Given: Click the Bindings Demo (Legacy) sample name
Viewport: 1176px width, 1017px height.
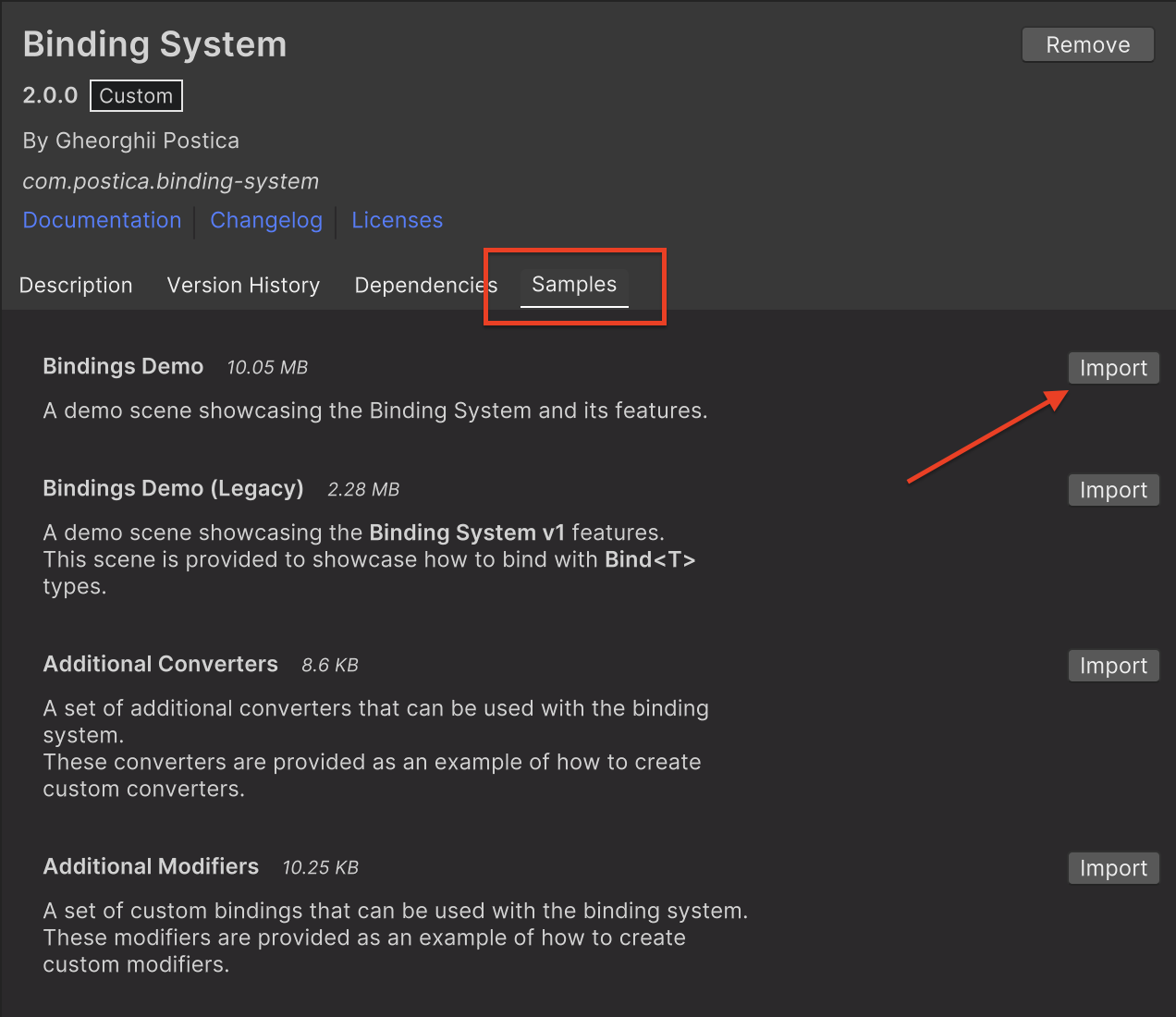Looking at the screenshot, I should click(173, 488).
